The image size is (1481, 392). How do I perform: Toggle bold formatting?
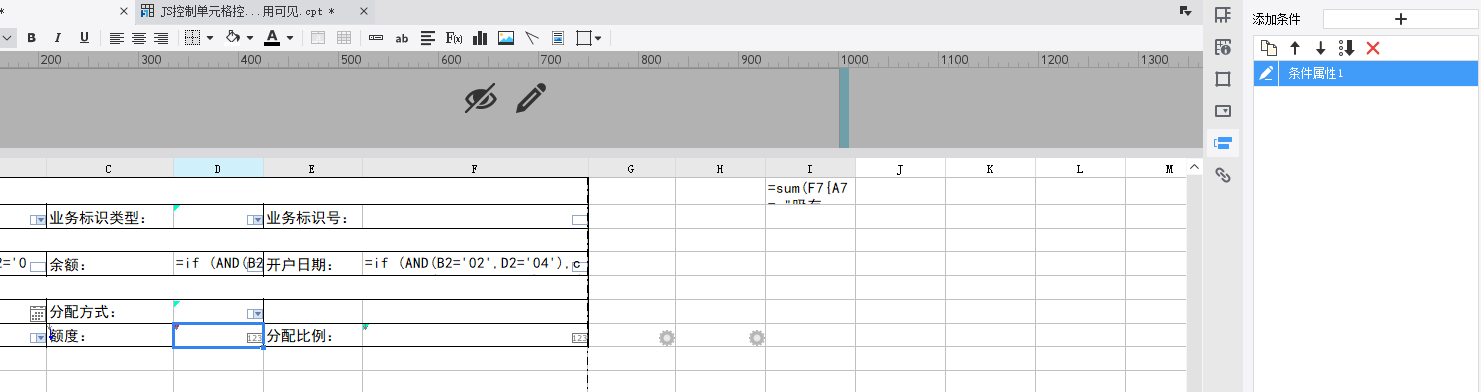[31, 38]
